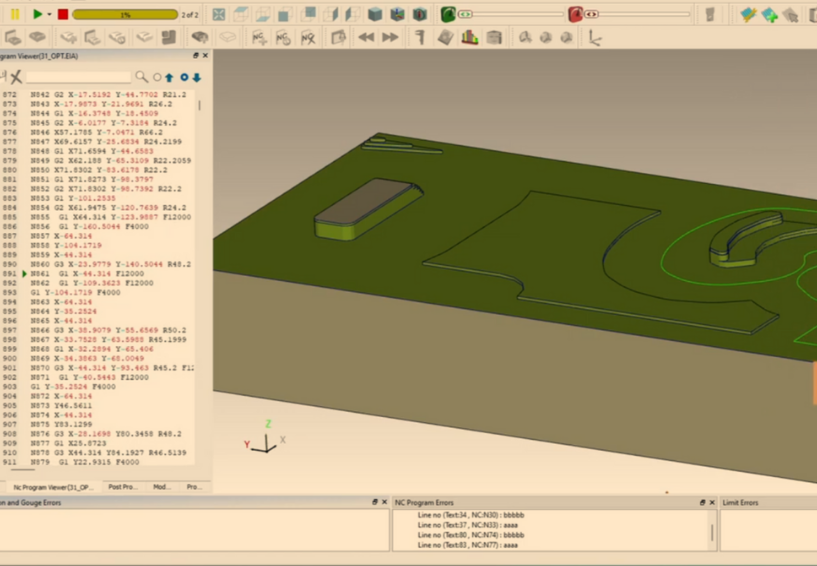The image size is (817, 566).
Task: Open the dropdown arrow beside the play button
Action: (x=50, y=14)
